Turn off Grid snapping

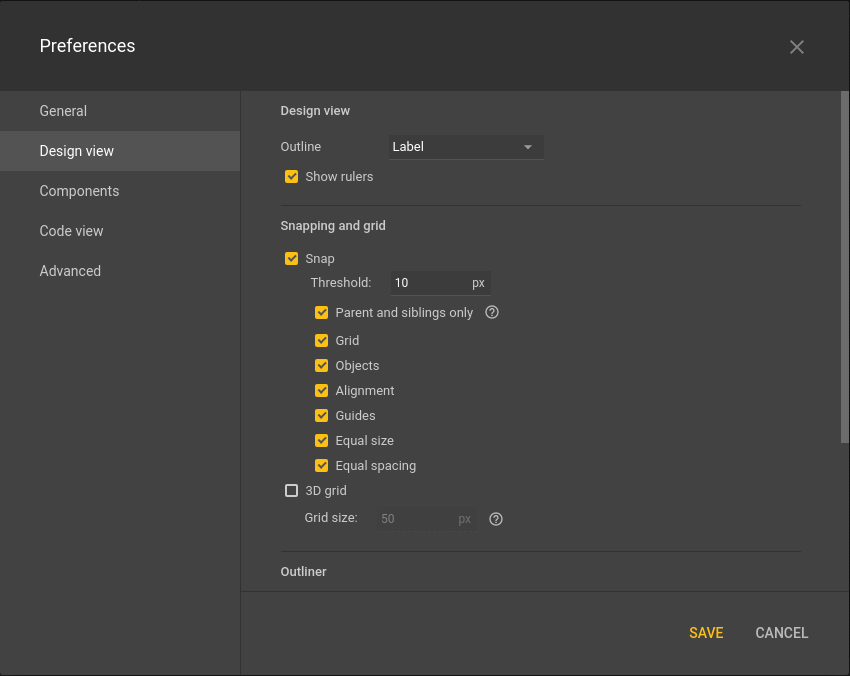click(x=321, y=340)
